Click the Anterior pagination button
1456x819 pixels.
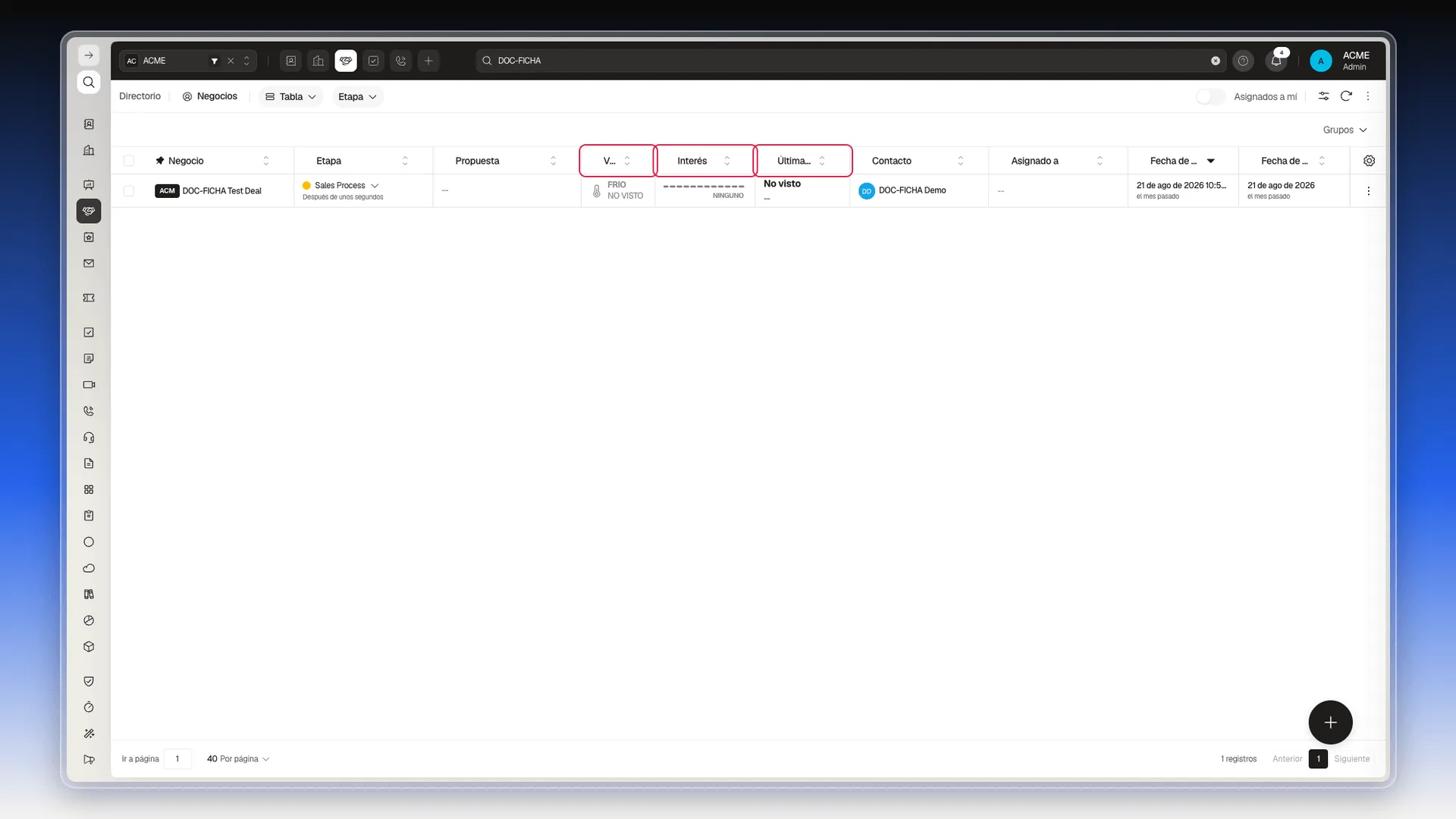[1287, 758]
